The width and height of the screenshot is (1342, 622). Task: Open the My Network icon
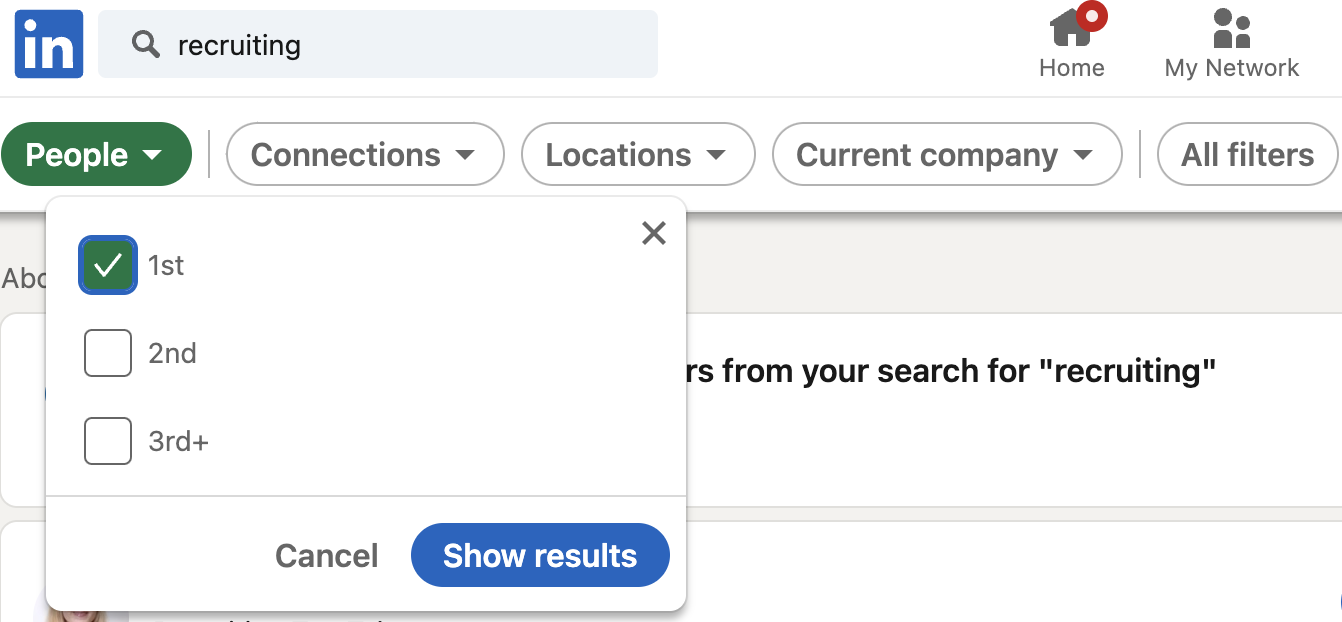click(1231, 28)
